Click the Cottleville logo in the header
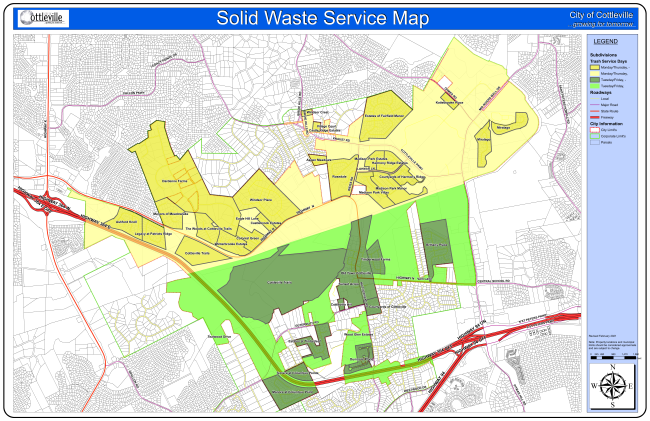This screenshot has width=650, height=421. point(44,19)
